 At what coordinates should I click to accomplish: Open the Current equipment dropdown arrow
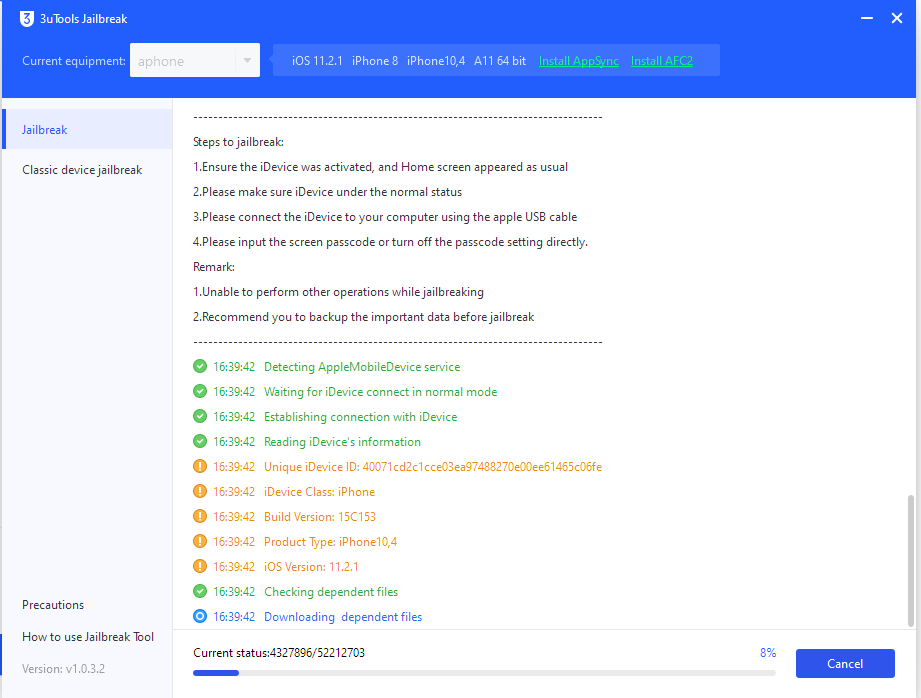(x=247, y=61)
